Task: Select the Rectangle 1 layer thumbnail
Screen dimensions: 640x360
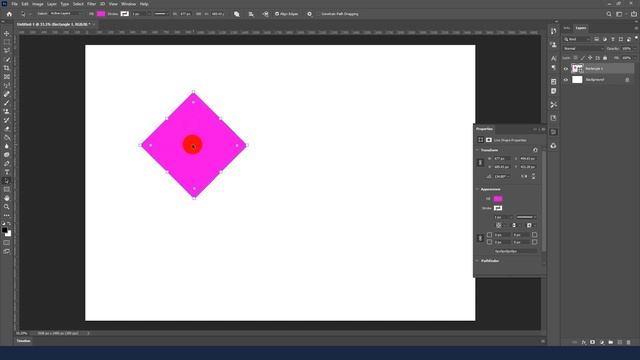Action: pos(577,69)
